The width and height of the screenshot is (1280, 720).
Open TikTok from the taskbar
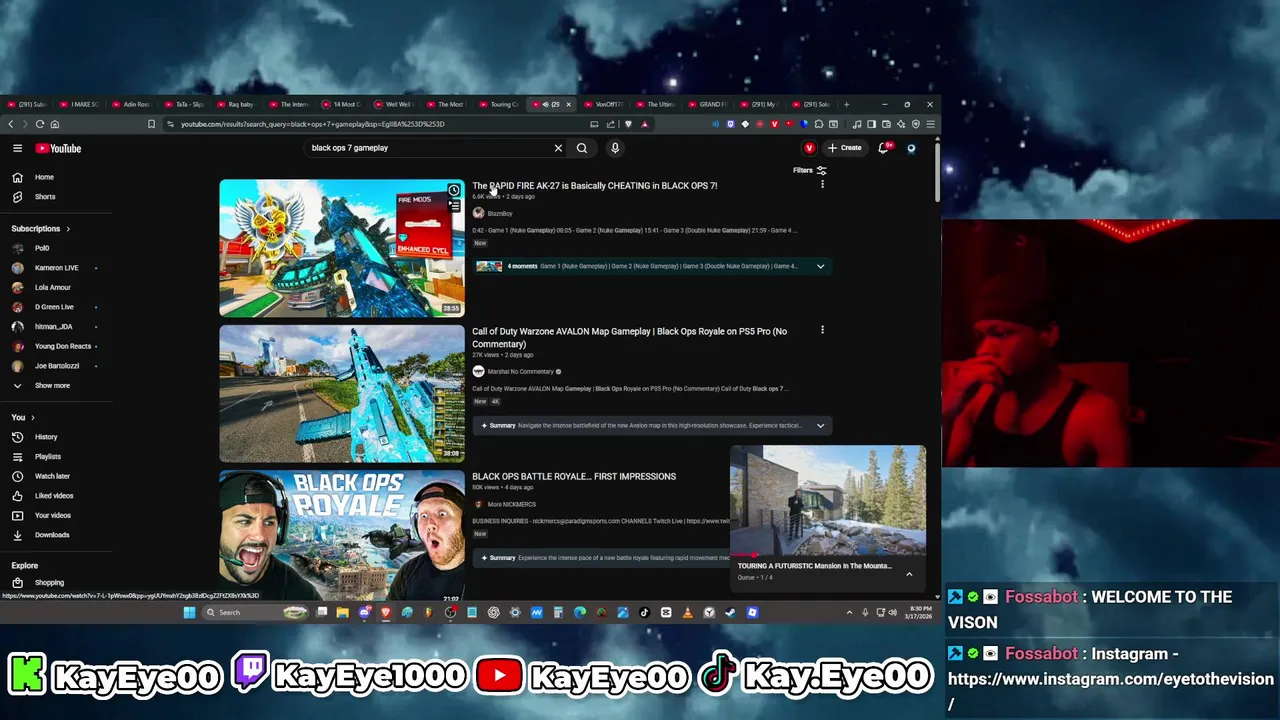tap(644, 613)
